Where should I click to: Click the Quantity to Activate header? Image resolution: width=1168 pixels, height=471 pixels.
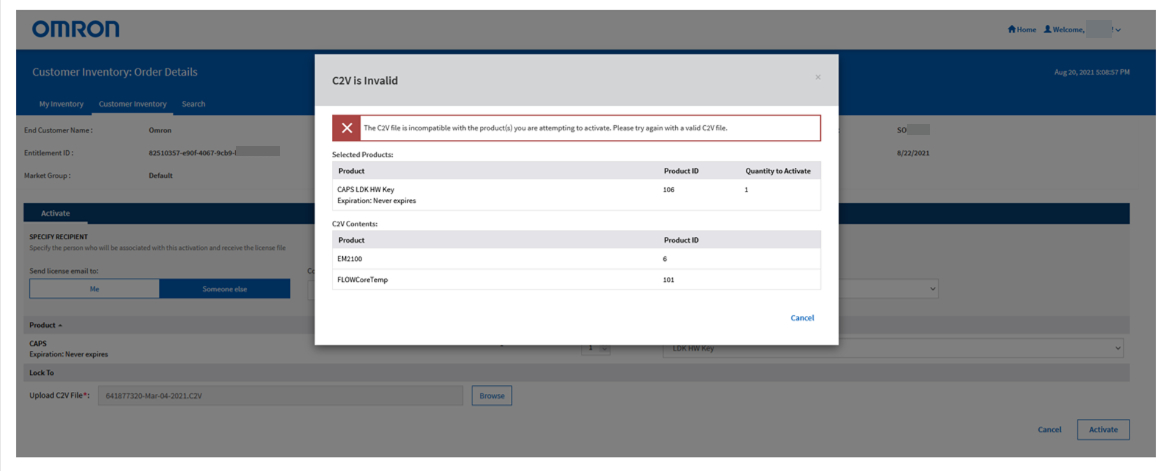(778, 171)
